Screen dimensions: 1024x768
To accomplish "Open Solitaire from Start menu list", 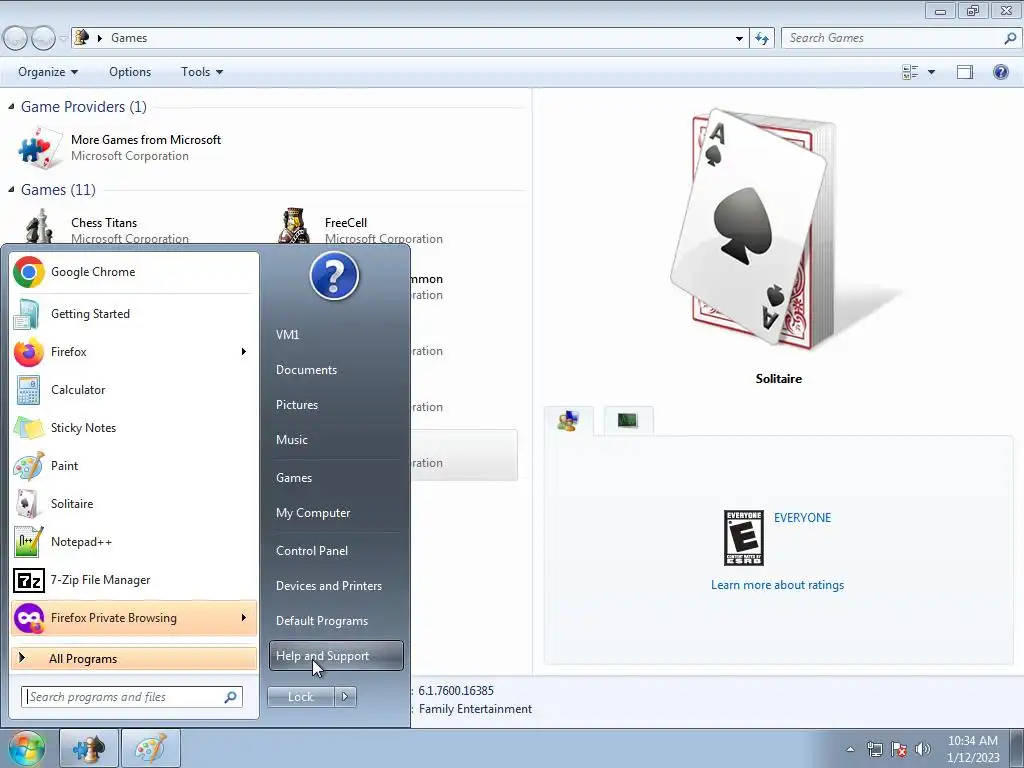I will [x=134, y=504].
